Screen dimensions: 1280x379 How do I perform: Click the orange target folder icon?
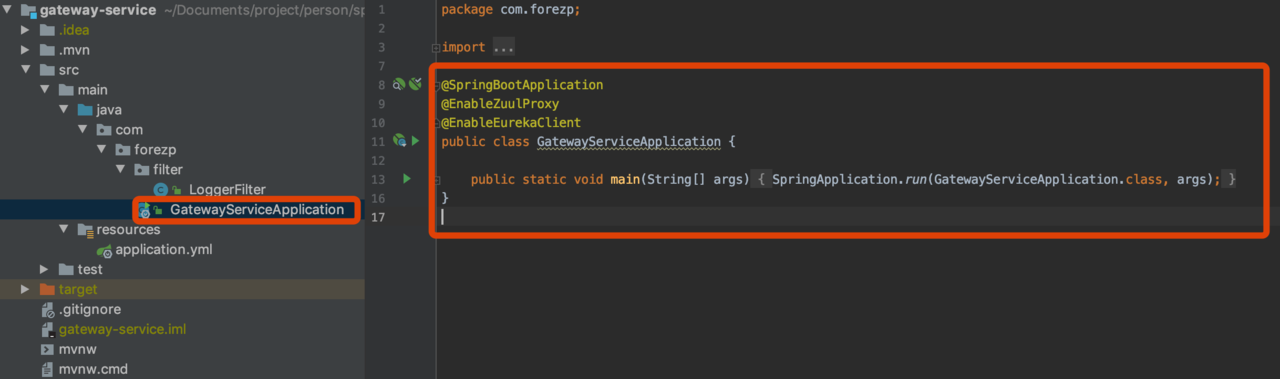tap(47, 290)
